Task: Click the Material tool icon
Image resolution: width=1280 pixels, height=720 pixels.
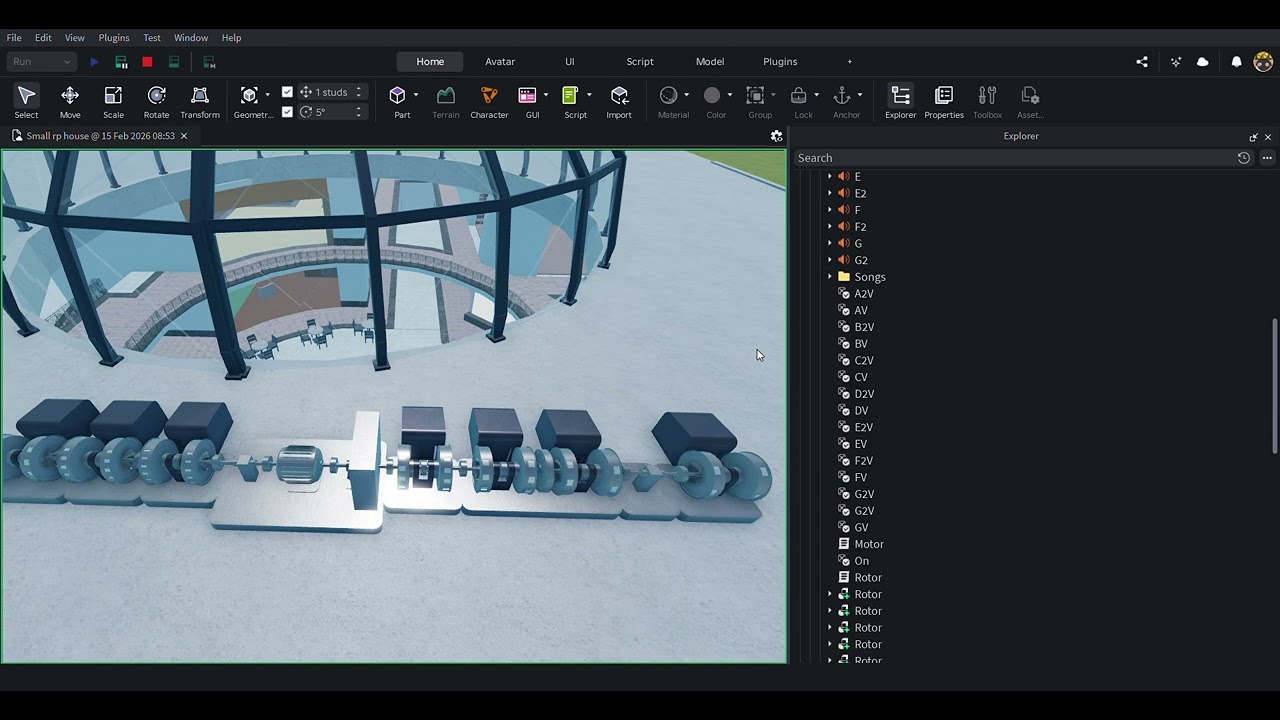Action: point(668,96)
